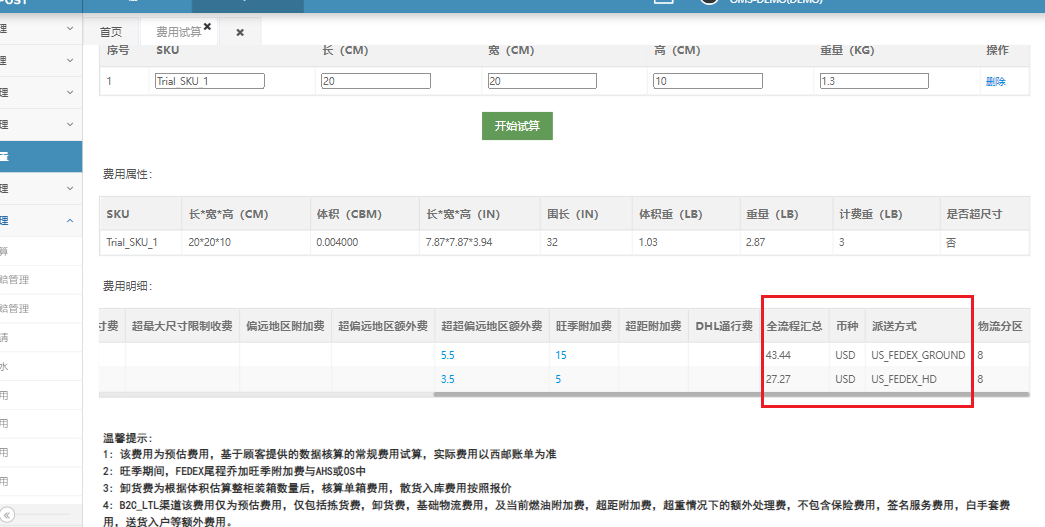Select the 计费重 (LB) value 3
1045x527 pixels.
[842, 243]
